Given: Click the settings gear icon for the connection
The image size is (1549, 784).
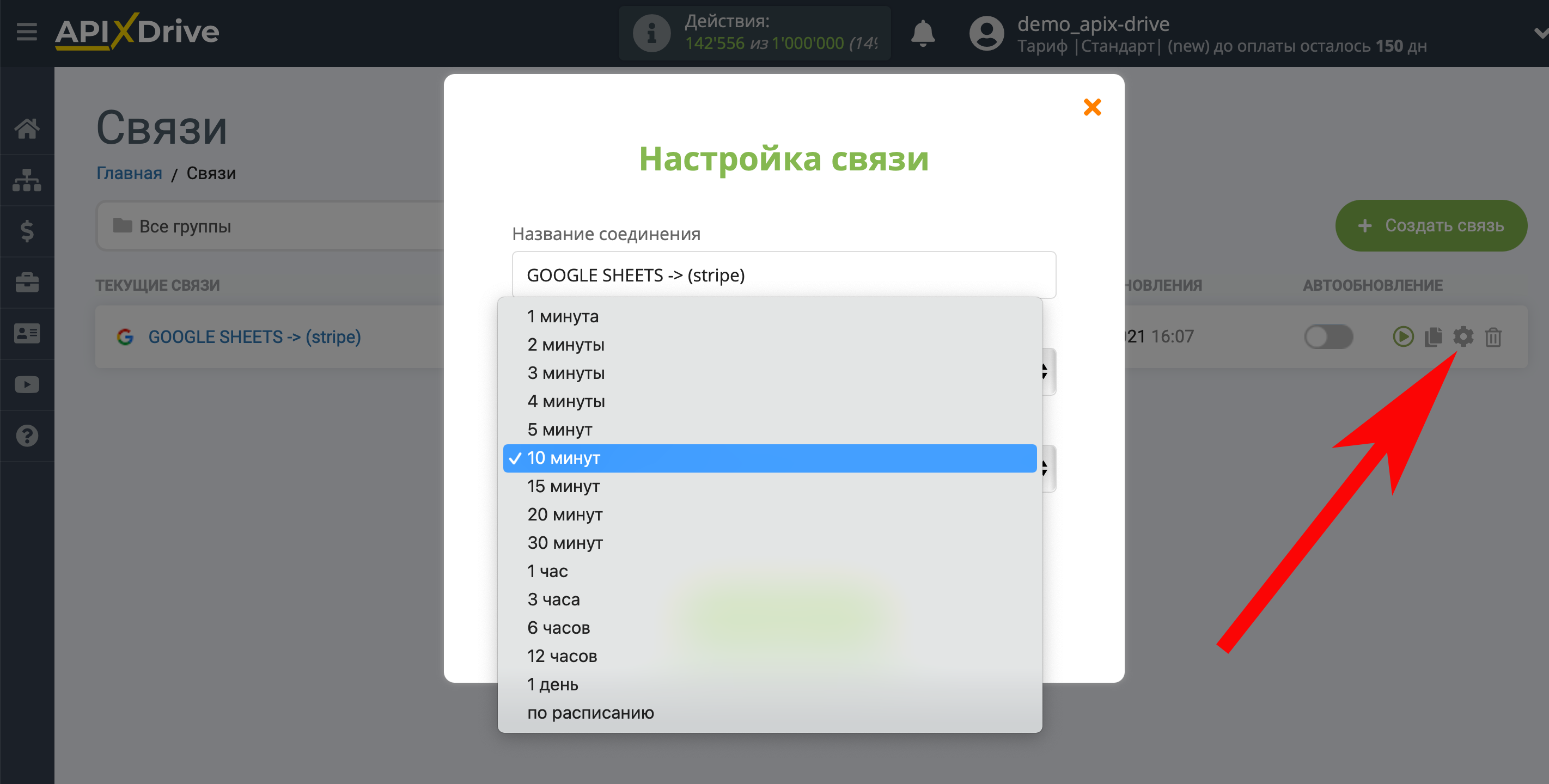Looking at the screenshot, I should click(1462, 336).
